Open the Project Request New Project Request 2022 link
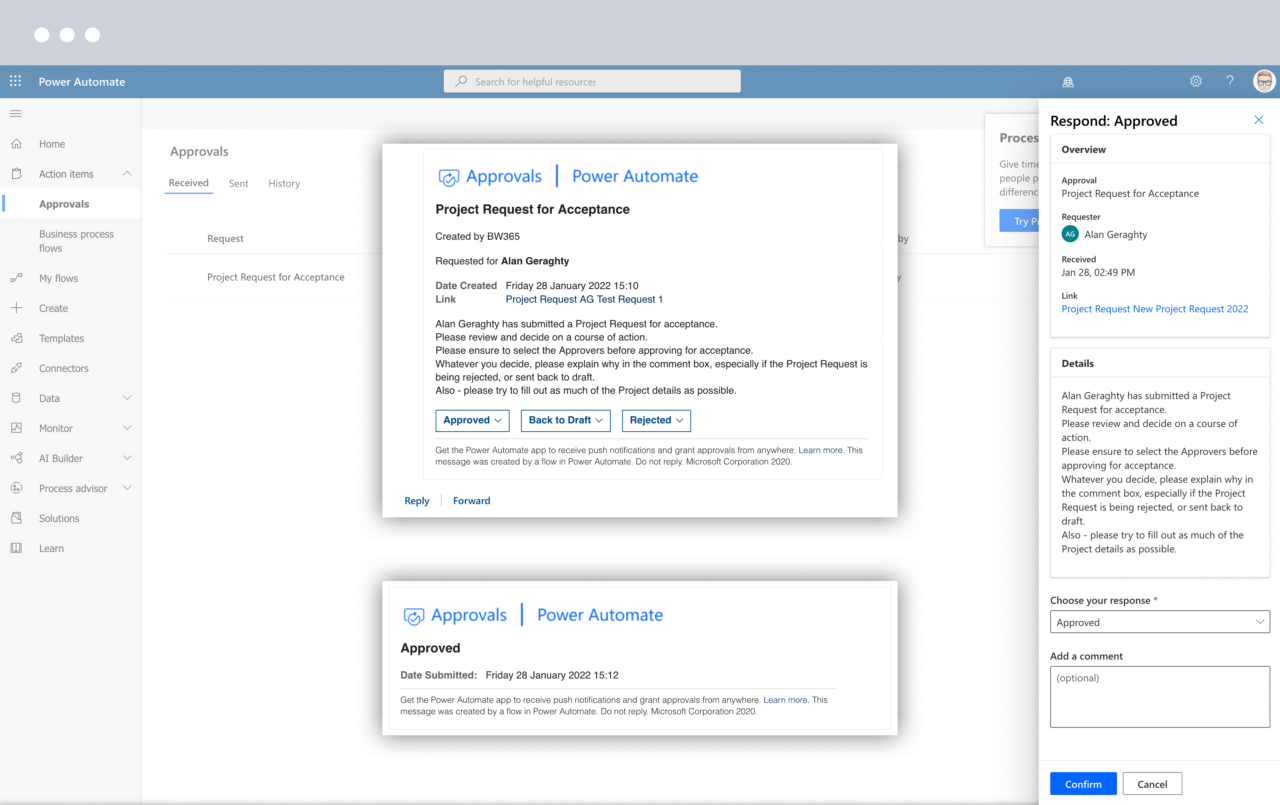Viewport: 1280px width, 805px height. [x=1155, y=308]
